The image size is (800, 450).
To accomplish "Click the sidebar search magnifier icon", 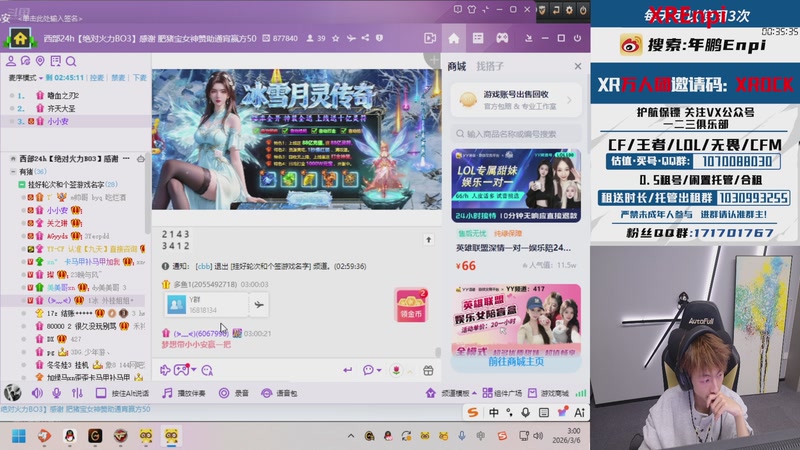I will (71, 62).
